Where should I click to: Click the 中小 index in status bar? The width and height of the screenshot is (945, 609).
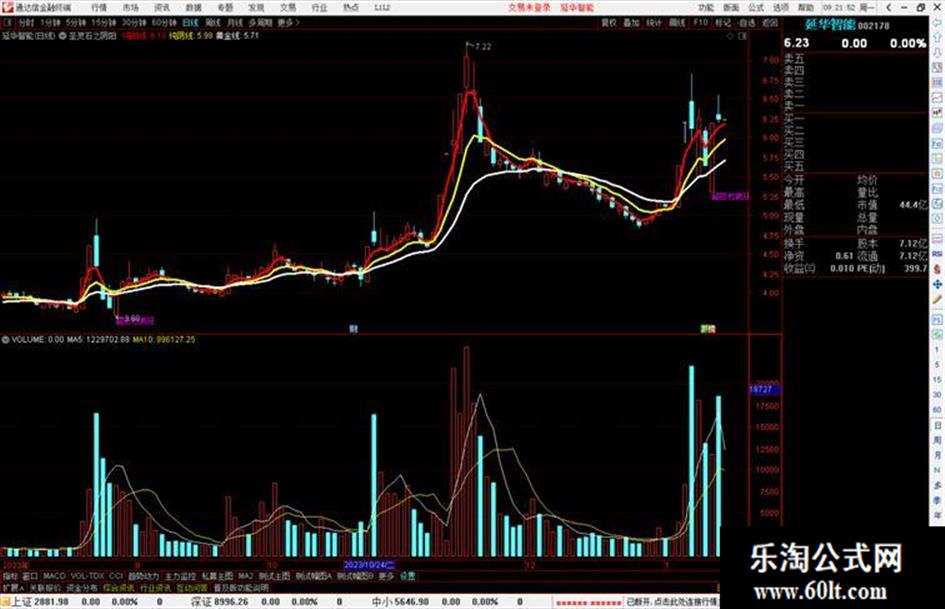tap(400, 602)
